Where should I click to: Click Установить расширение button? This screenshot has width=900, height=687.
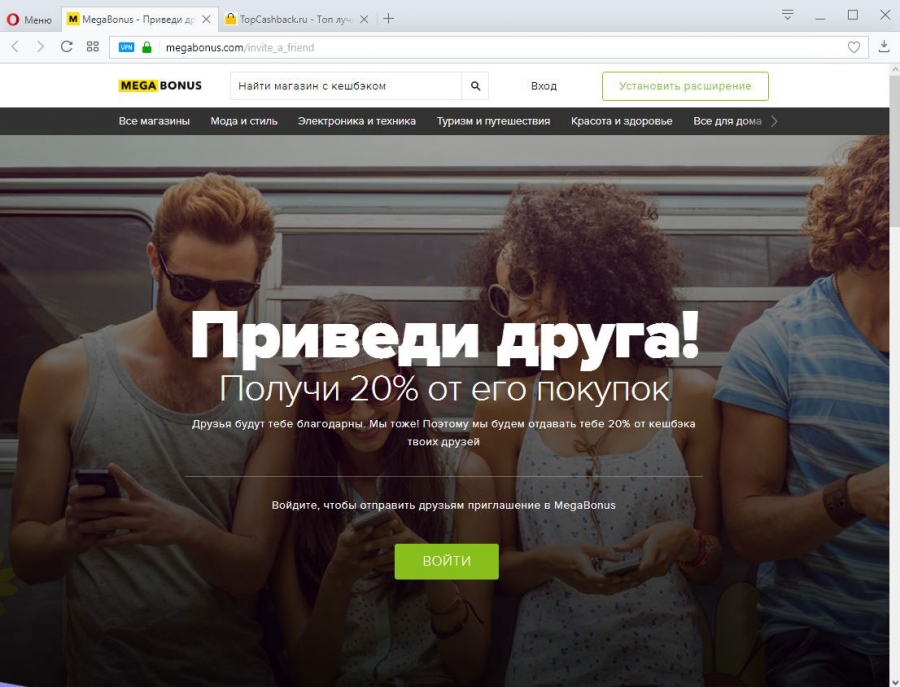[685, 86]
